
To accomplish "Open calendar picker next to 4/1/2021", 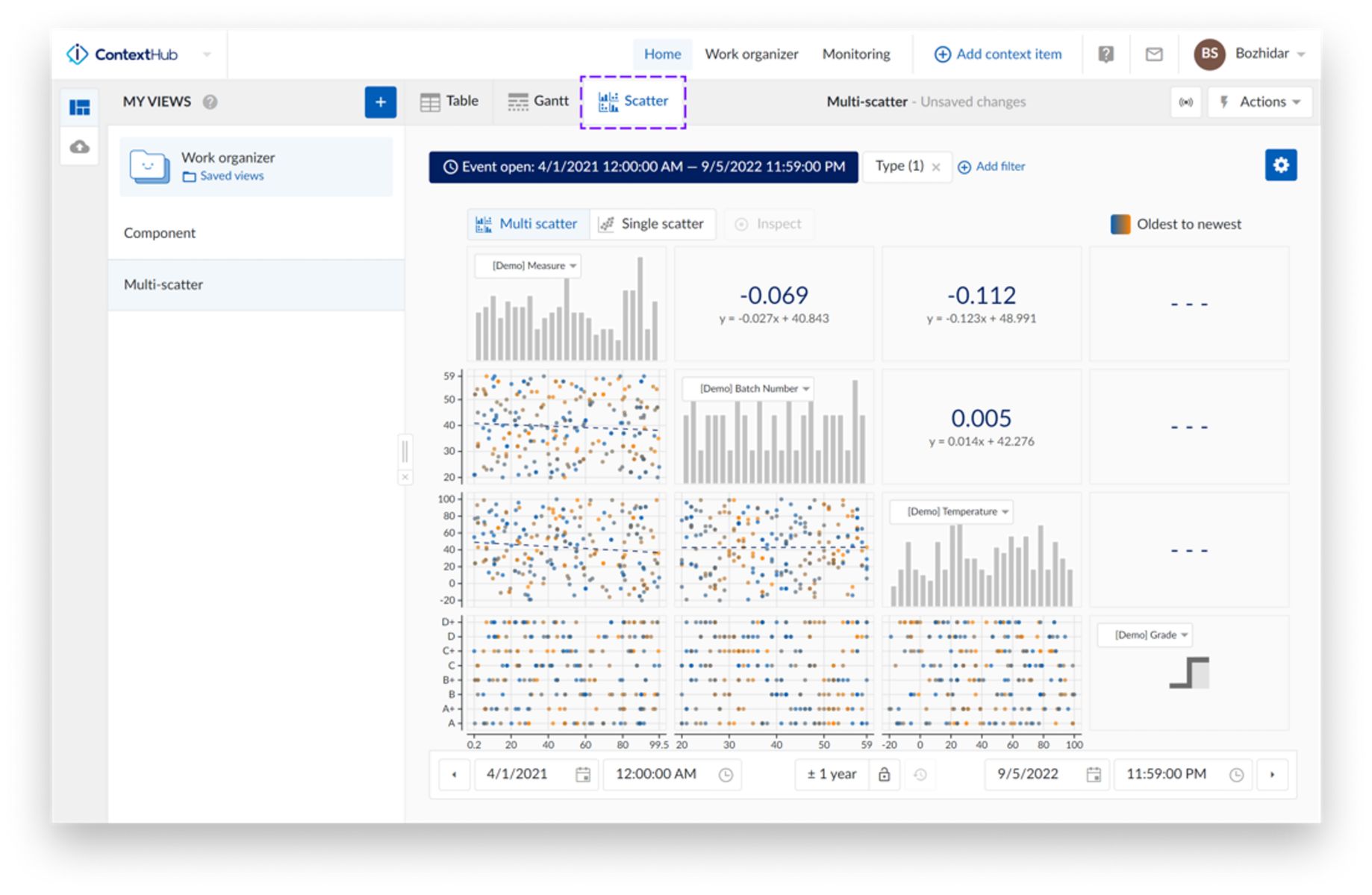I will coord(582,775).
